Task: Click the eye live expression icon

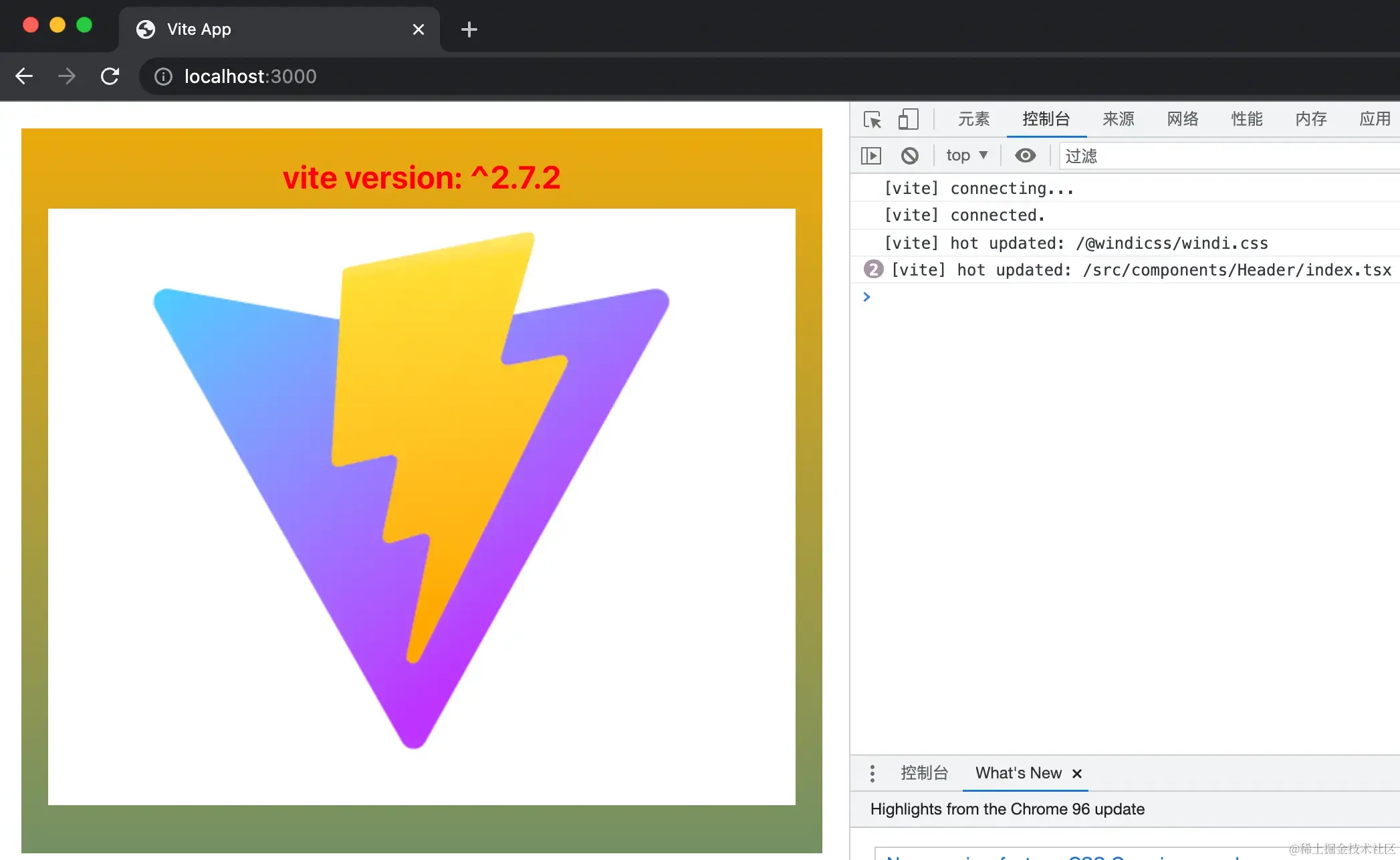Action: tap(1025, 156)
